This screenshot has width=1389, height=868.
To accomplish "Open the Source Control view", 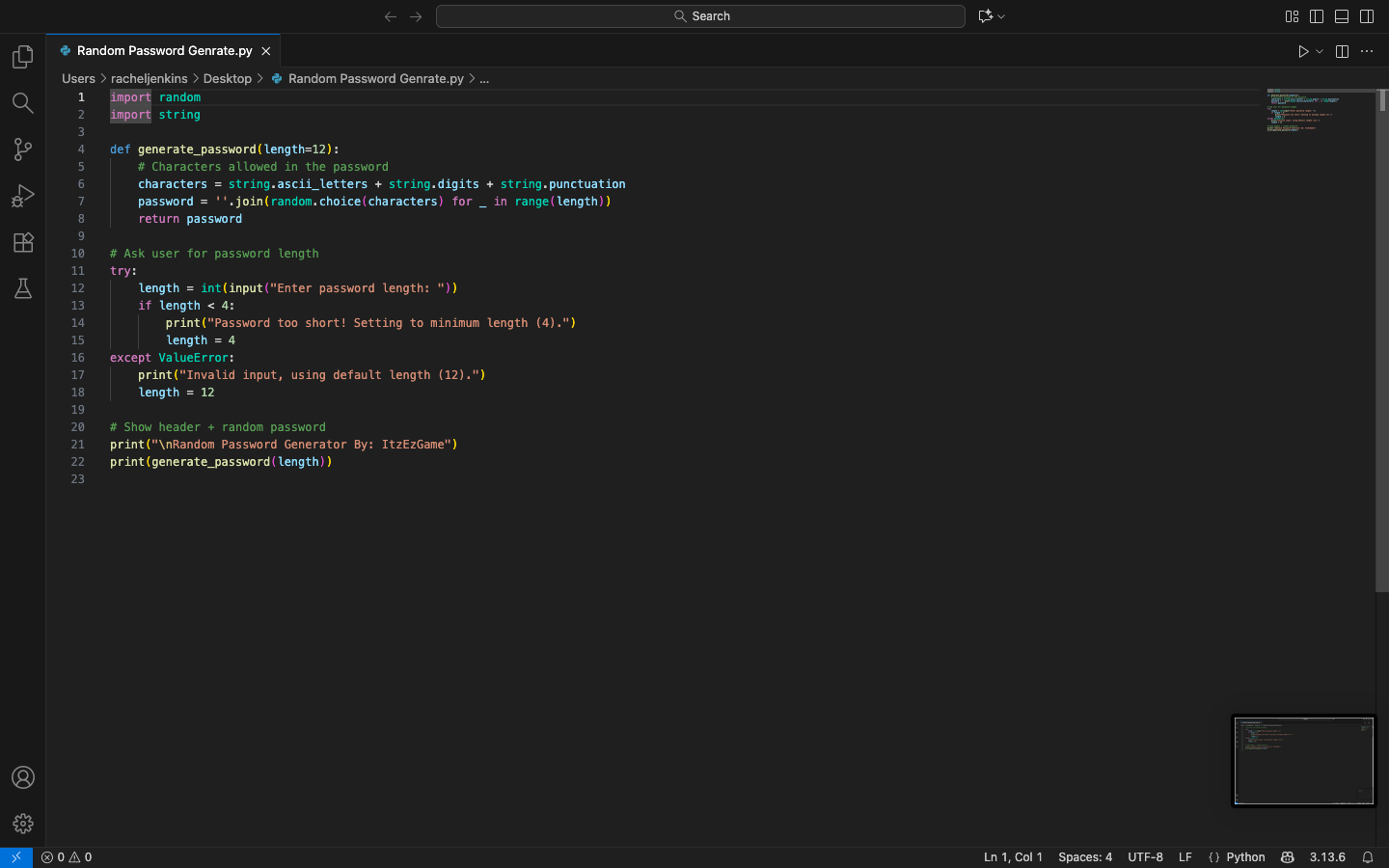I will click(23, 149).
